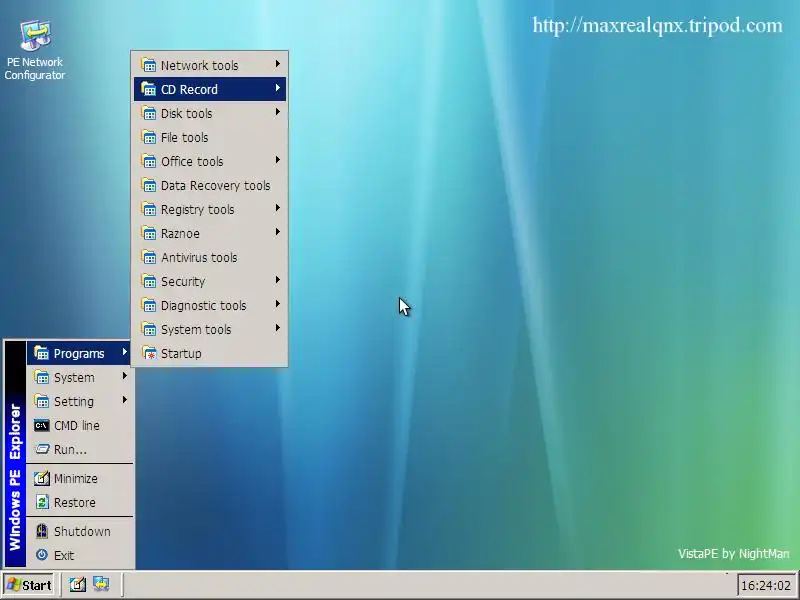The width and height of the screenshot is (800, 600).
Task: Select the Disk tools menu label
Action: coord(186,113)
